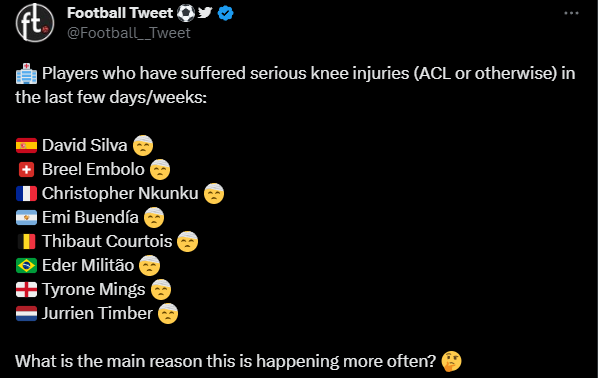Click the blue verified checkmark badge
This screenshot has height=378, width=598.
coord(225,13)
